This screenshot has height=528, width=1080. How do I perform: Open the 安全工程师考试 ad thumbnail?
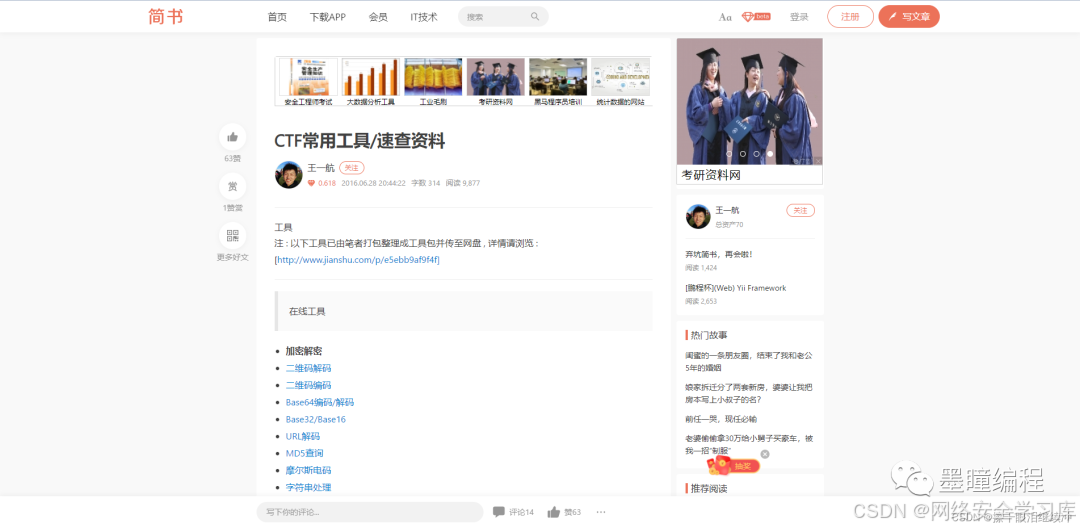(x=308, y=82)
